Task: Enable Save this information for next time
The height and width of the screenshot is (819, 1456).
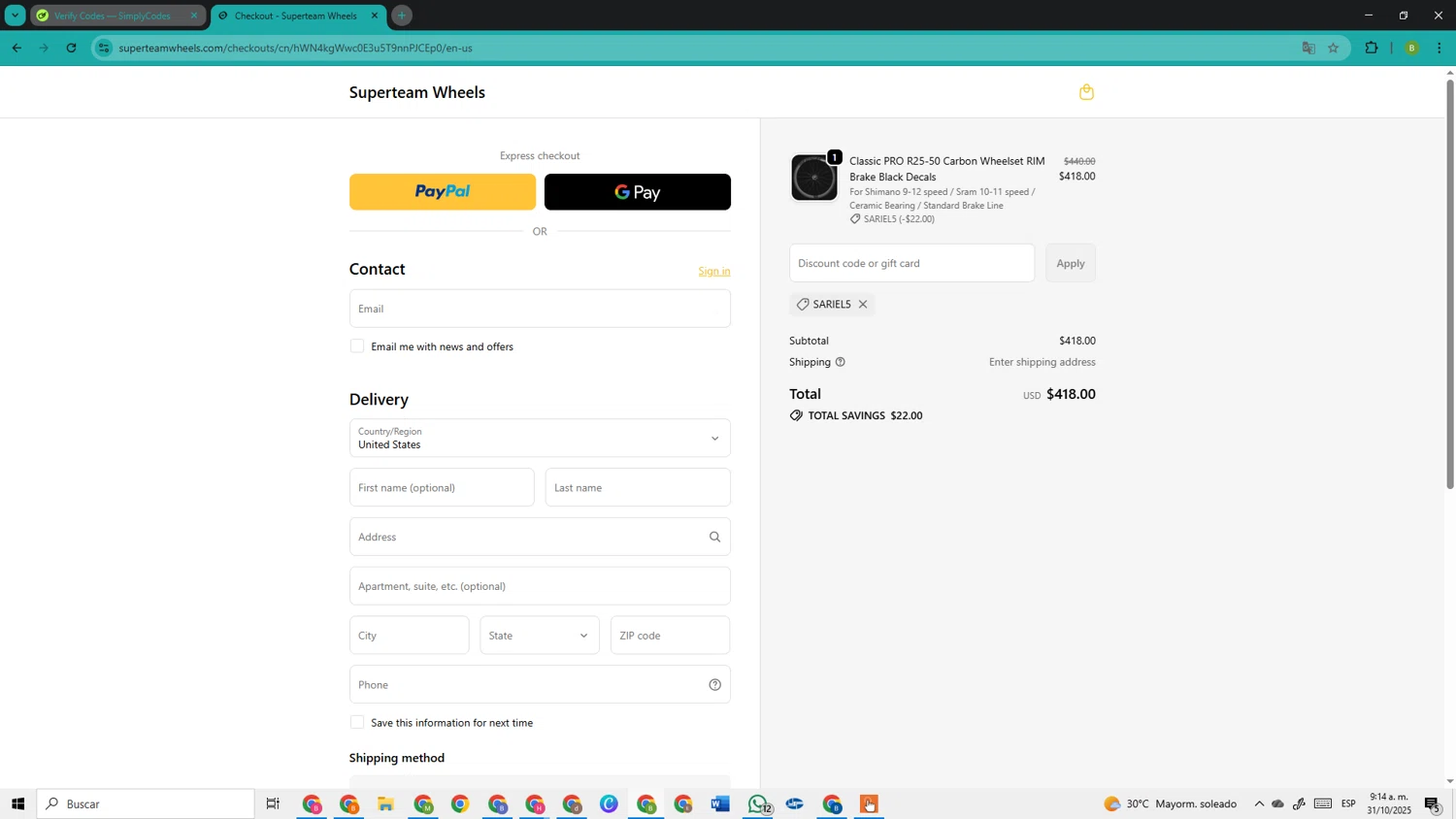Action: coord(357,723)
